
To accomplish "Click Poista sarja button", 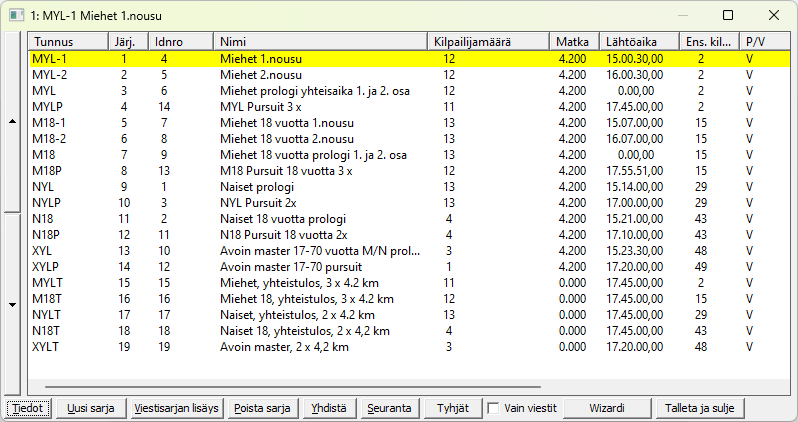I will [262, 409].
